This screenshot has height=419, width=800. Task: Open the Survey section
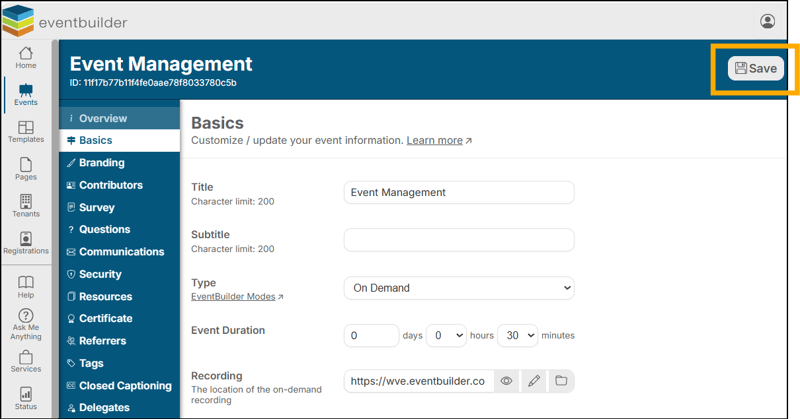pos(119,208)
